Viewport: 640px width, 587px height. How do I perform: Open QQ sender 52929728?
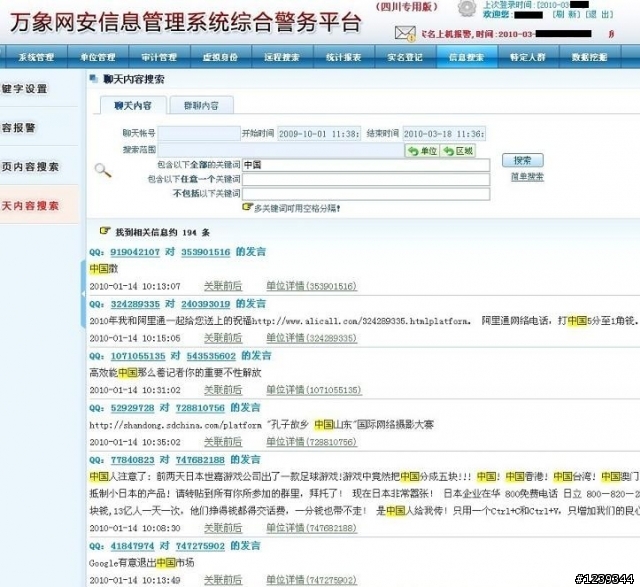coord(132,408)
